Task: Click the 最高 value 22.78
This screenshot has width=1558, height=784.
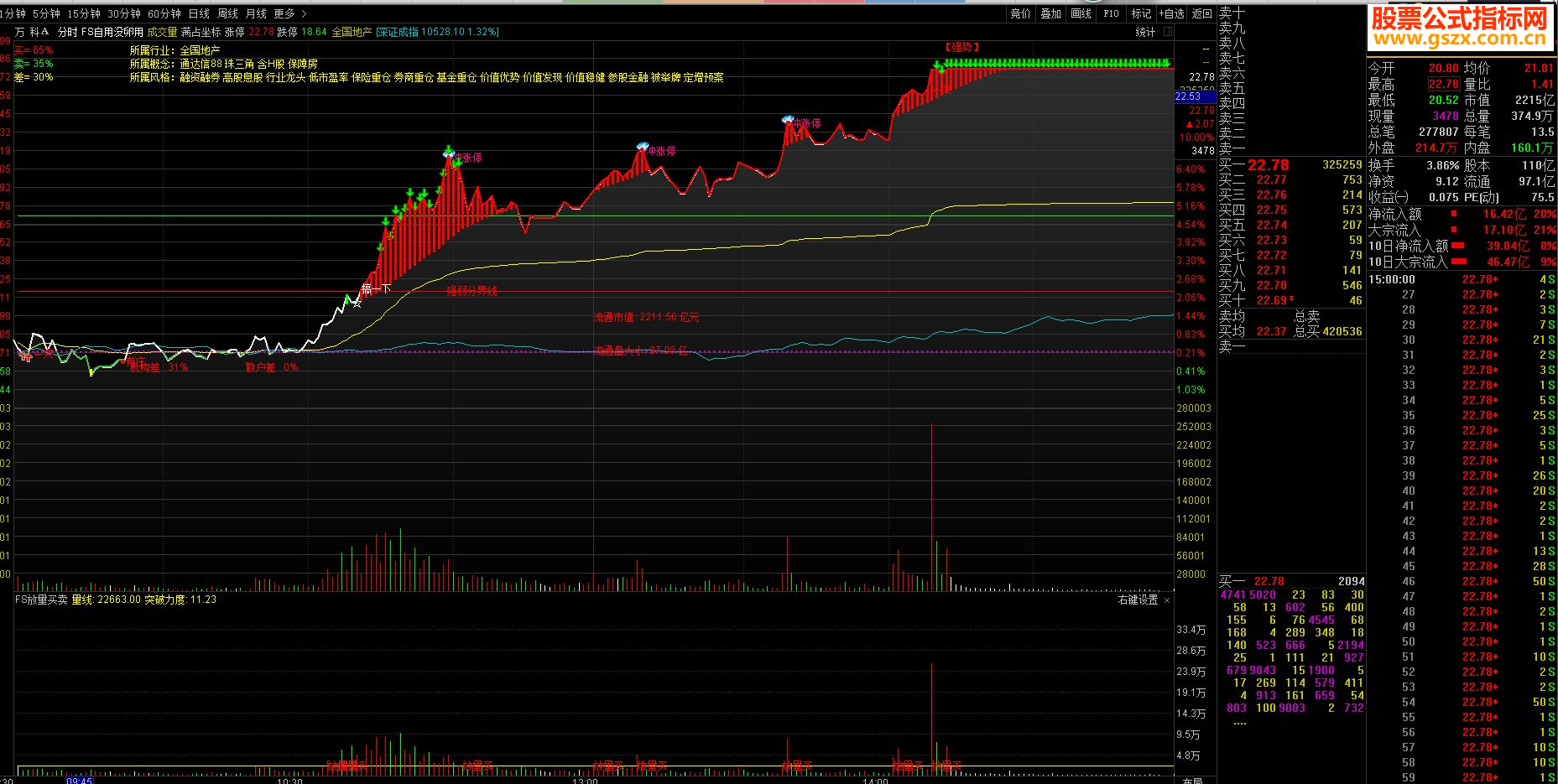Action: tap(1444, 84)
